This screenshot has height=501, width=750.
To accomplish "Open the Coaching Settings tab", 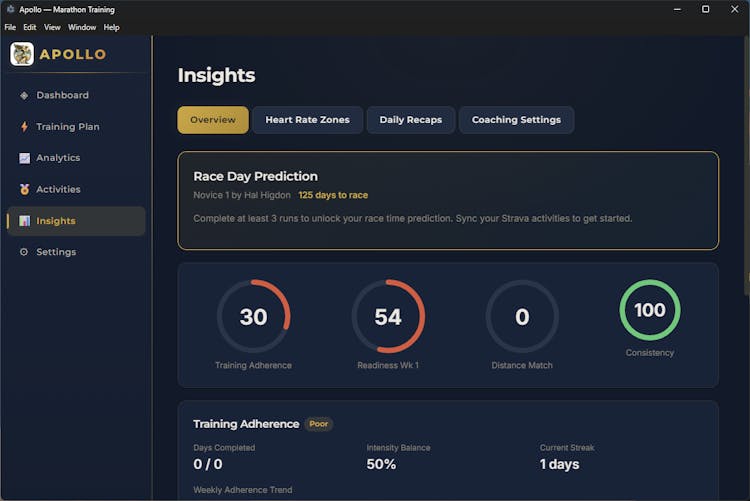I will coord(516,120).
